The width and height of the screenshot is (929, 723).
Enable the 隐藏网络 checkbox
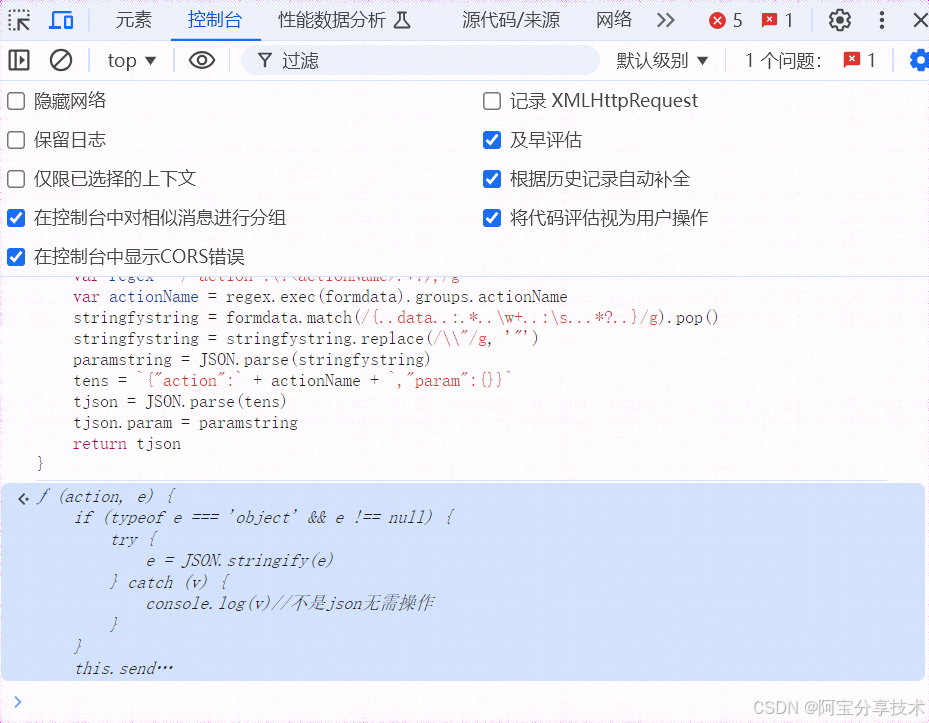(x=16, y=101)
